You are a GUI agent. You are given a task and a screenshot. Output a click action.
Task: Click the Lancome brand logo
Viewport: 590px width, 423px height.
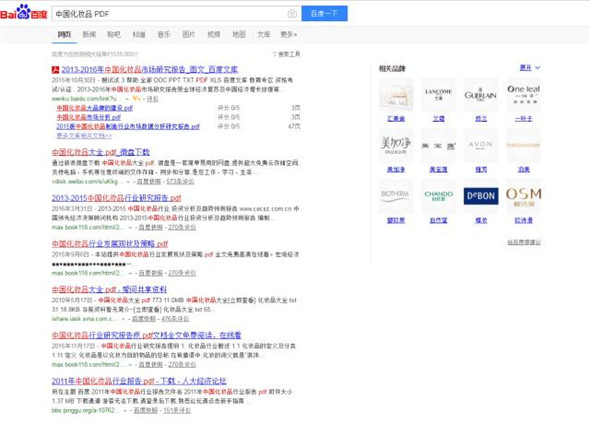pos(438,94)
